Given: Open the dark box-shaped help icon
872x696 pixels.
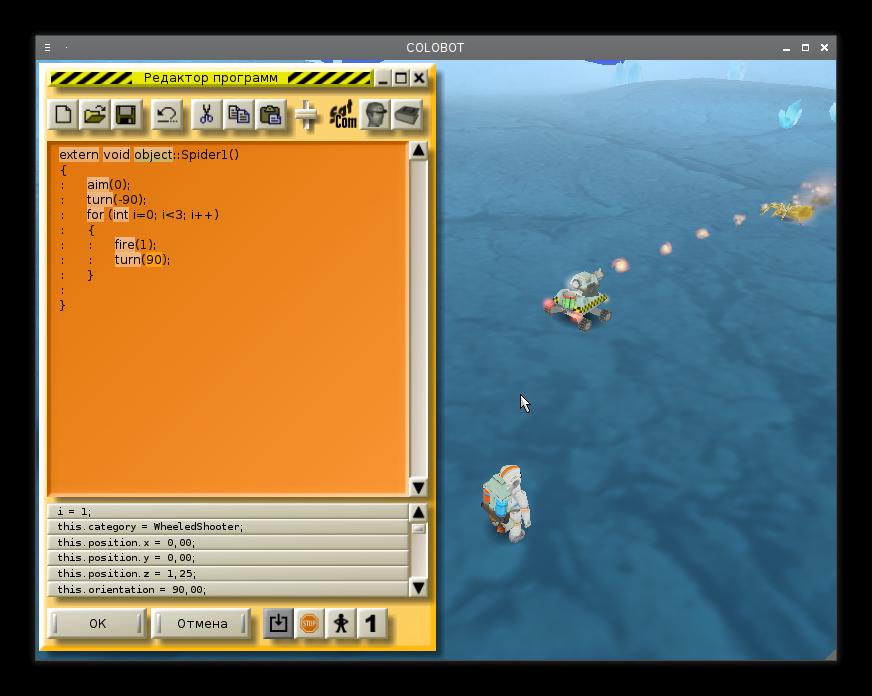Looking at the screenshot, I should click(x=407, y=115).
